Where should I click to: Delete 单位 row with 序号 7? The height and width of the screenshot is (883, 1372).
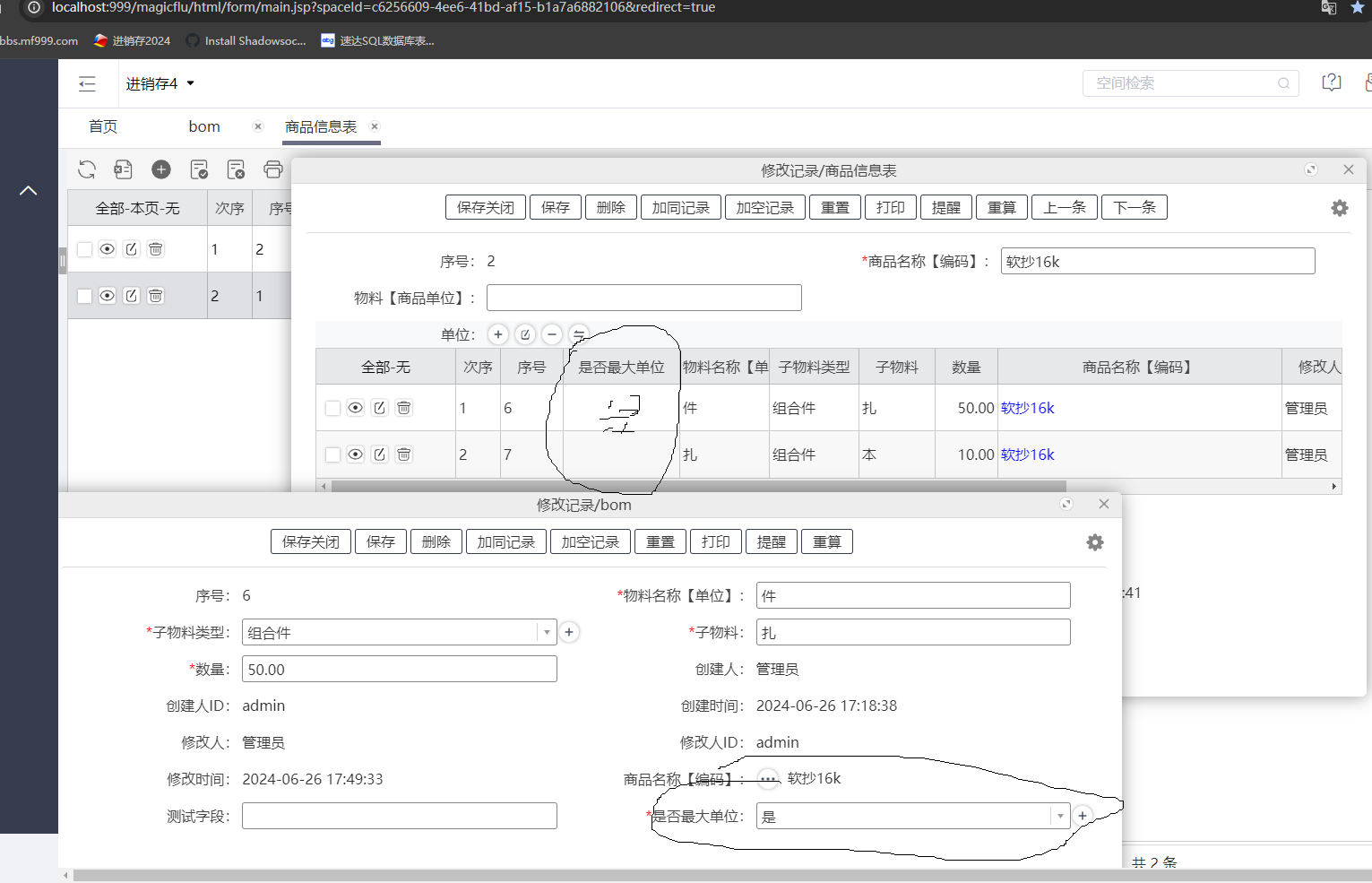click(404, 454)
